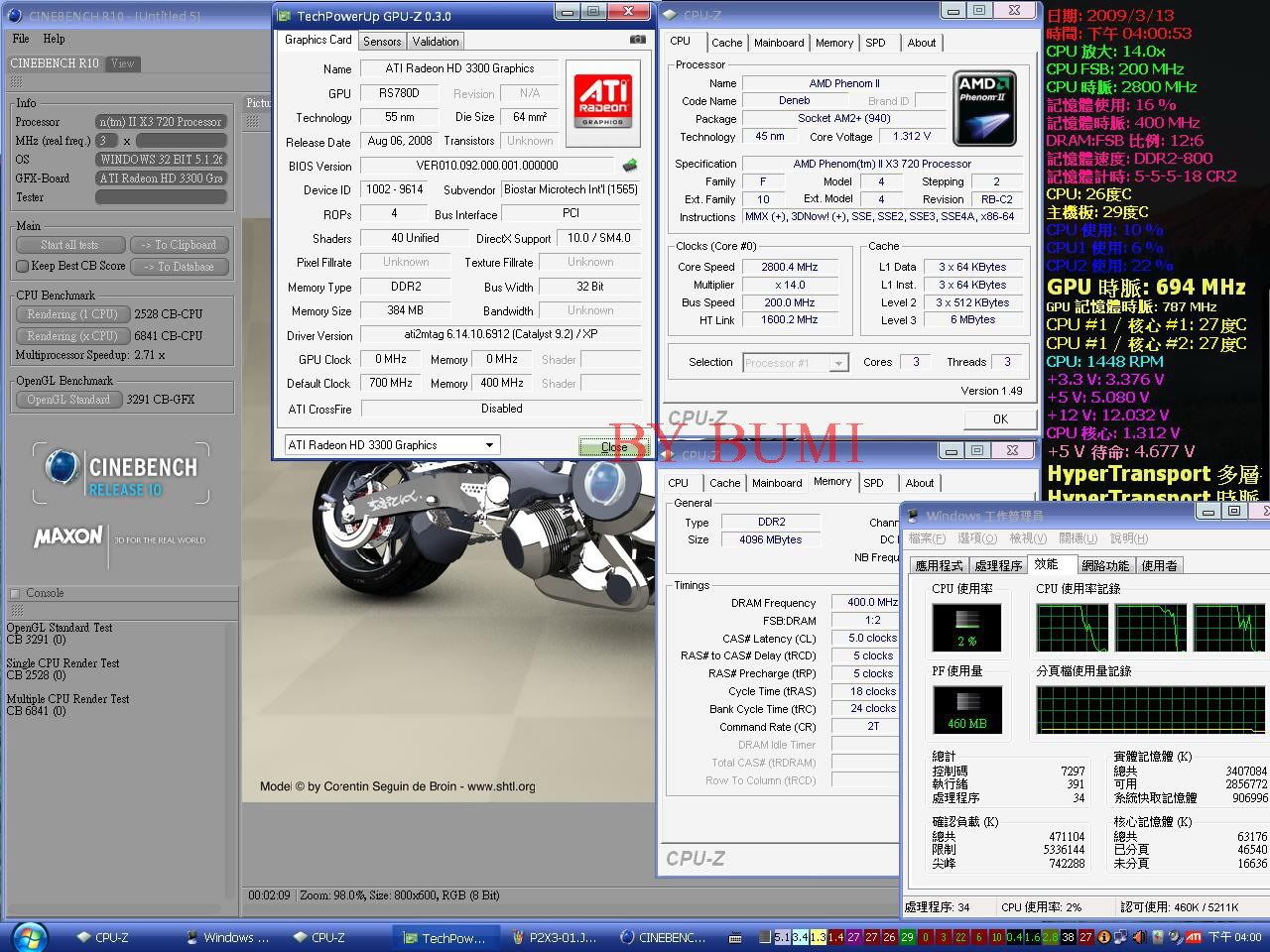1270x952 pixels.
Task: Click the CINEBENCH R10 title bar icon
Action: tap(13, 16)
